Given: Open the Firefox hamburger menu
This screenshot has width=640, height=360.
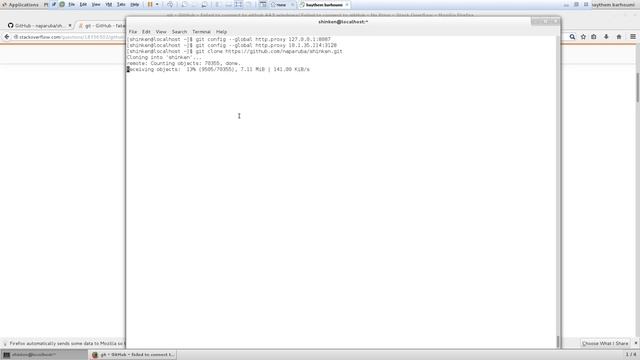Looking at the screenshot, I should point(633,37).
